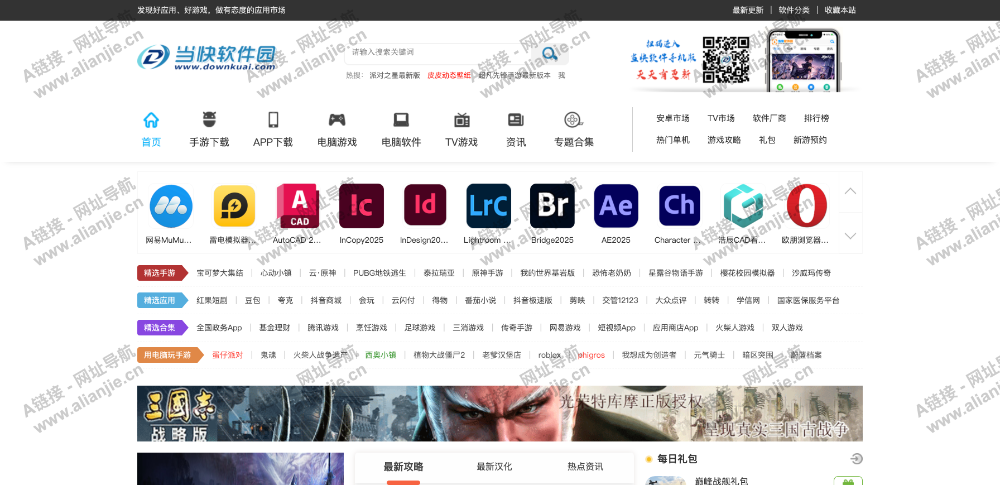Click the 精选应用 category tag
This screenshot has height=485, width=1000.
(162, 301)
